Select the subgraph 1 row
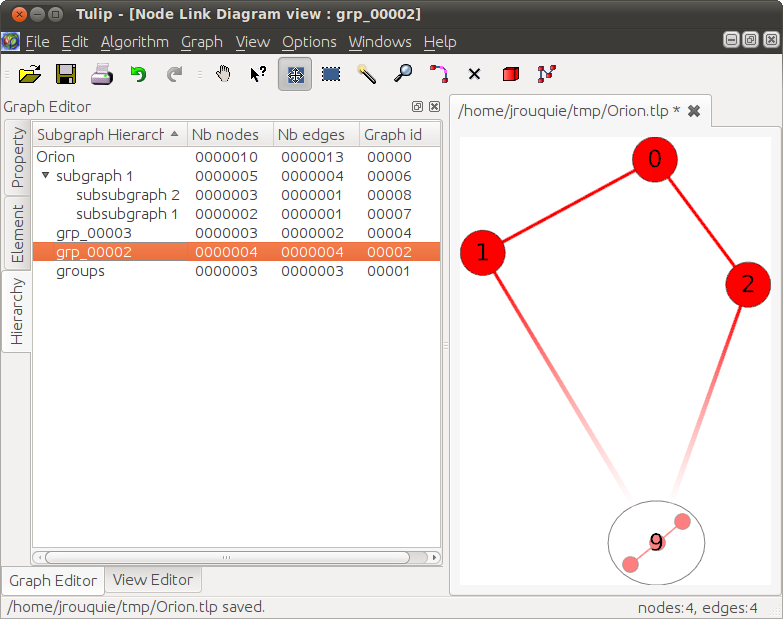 coord(236,176)
